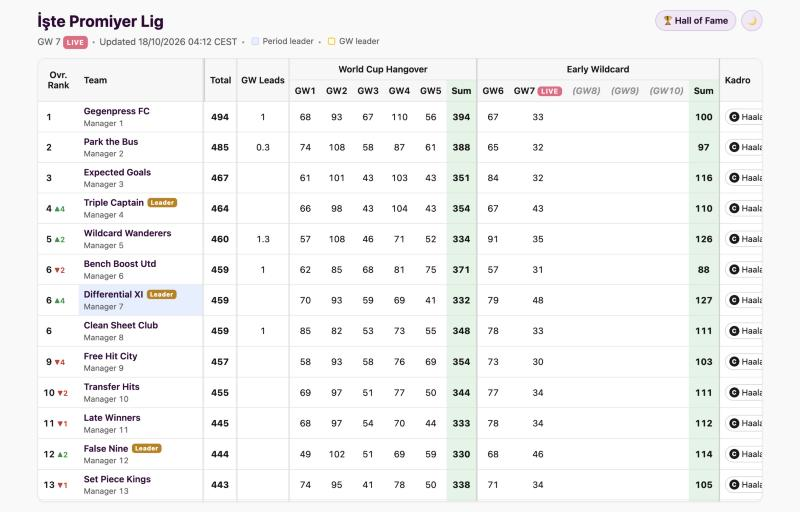
Task: Click the Haaland player chip in Late Winners row
Action: tap(744, 423)
